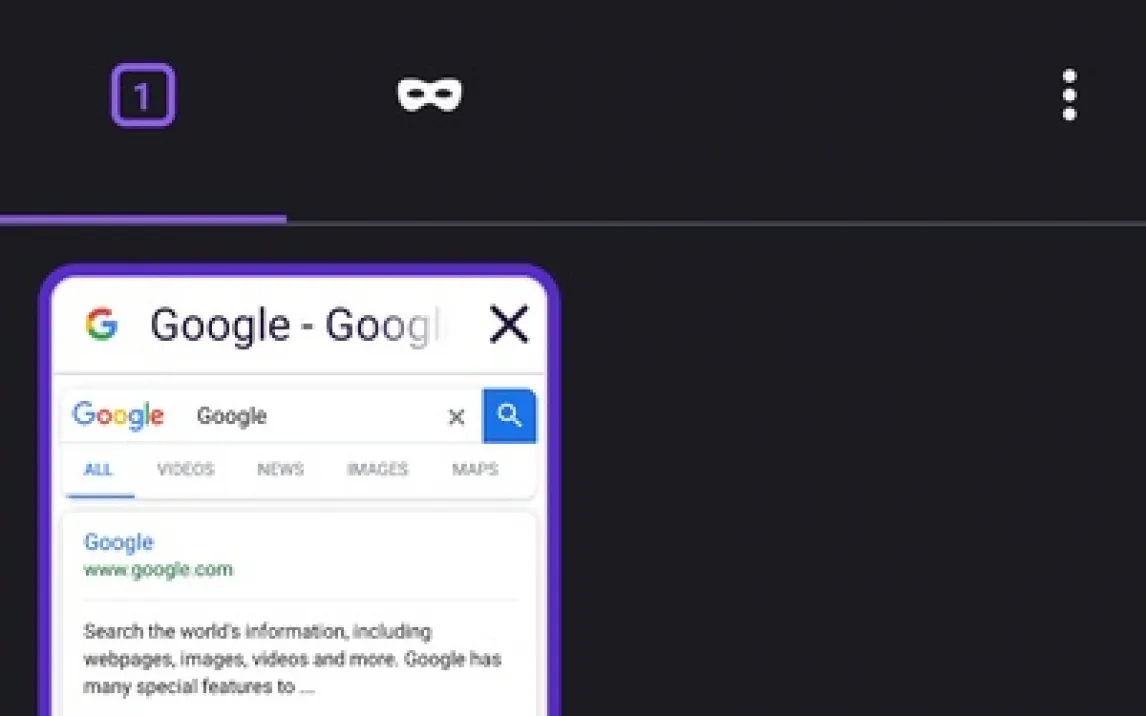Open the three-dot overflow menu
The image size is (1146, 716).
click(x=1069, y=95)
